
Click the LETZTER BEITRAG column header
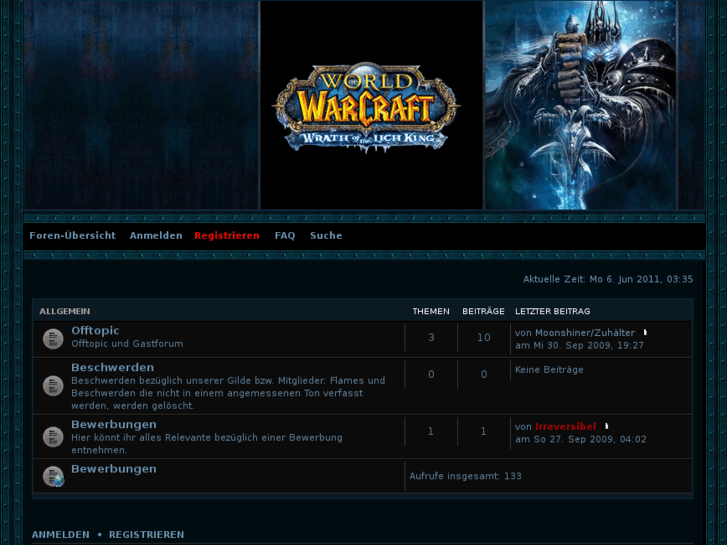[x=553, y=311]
